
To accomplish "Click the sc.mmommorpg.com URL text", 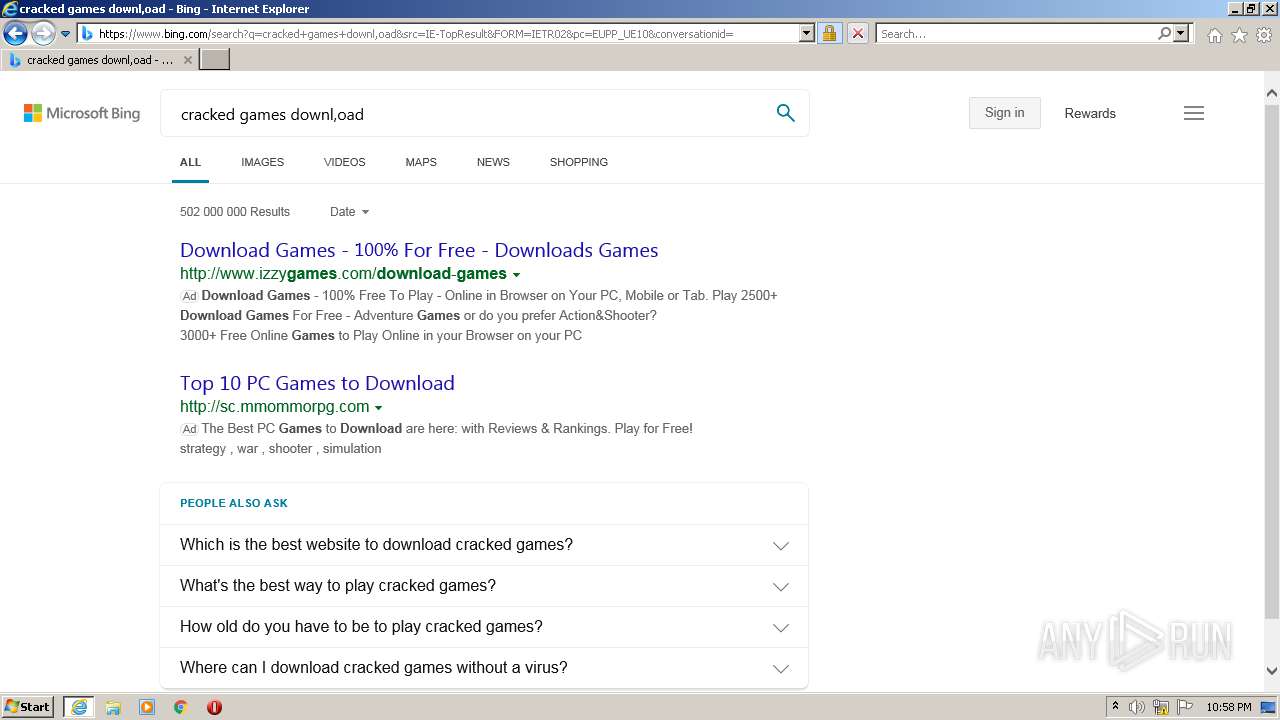I will pos(275,407).
